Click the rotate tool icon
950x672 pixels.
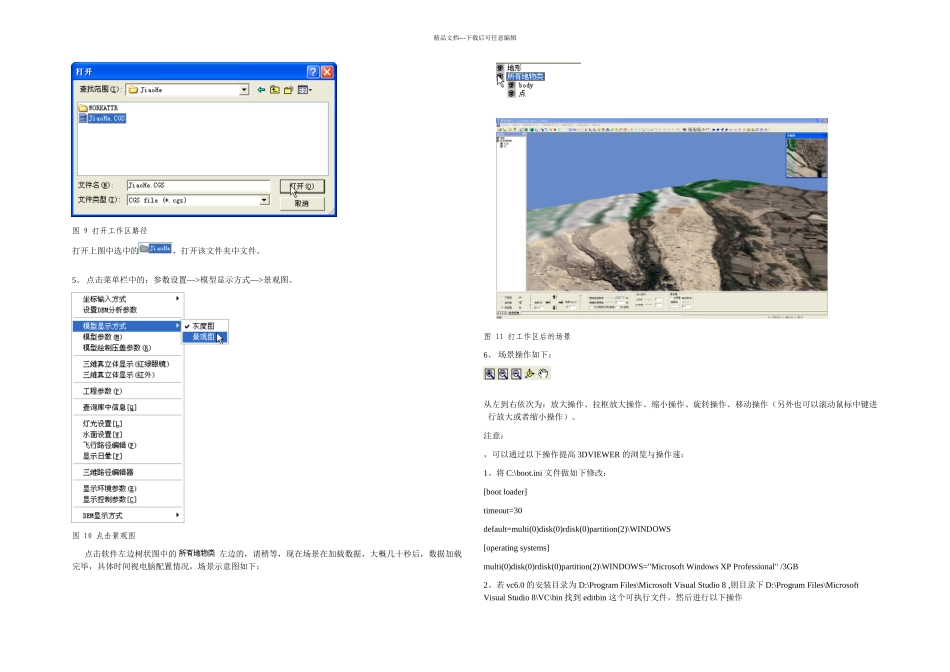click(x=530, y=374)
